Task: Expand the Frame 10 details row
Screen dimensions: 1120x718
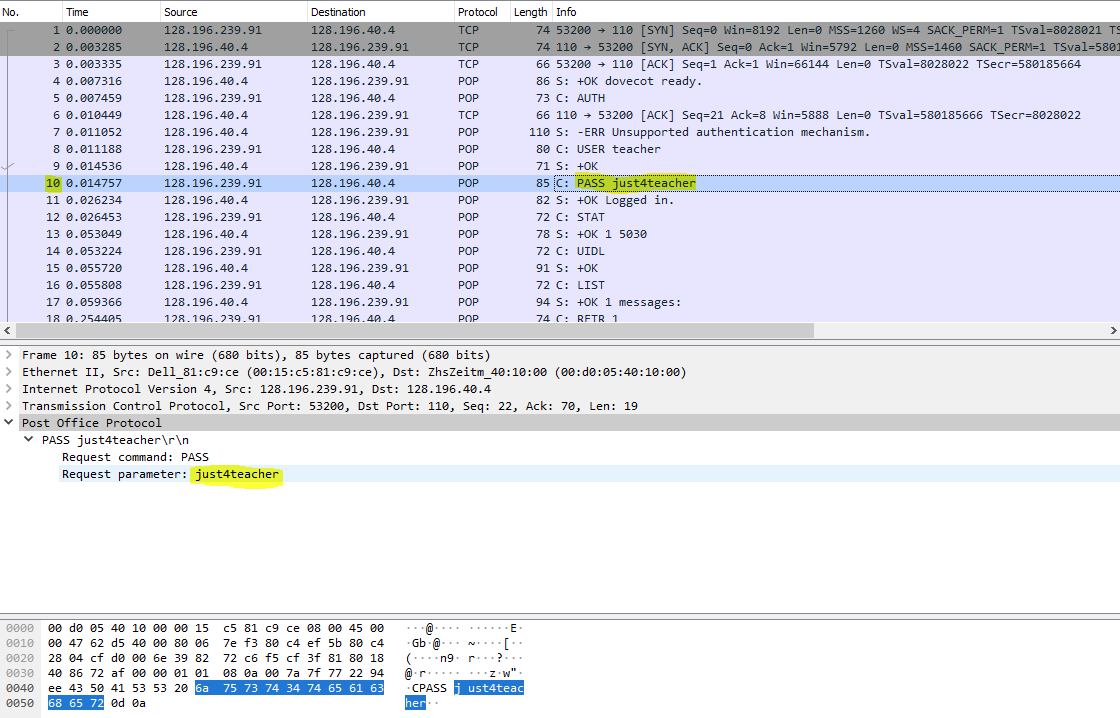Action: (10, 354)
